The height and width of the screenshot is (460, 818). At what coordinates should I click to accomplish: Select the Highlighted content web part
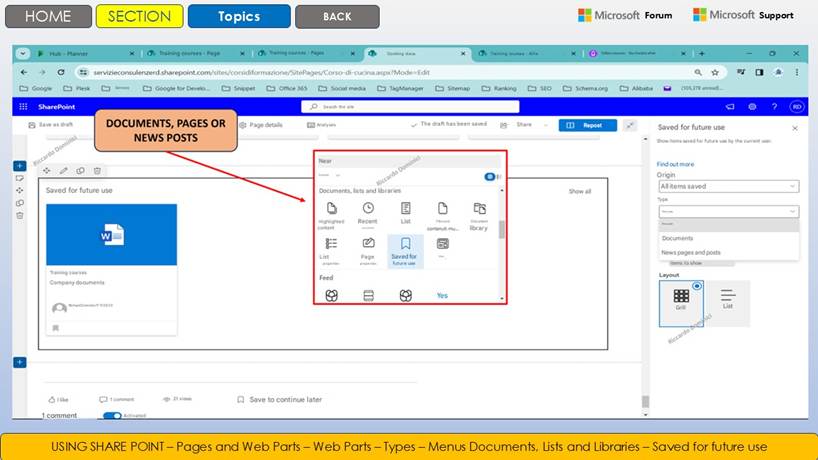click(331, 215)
